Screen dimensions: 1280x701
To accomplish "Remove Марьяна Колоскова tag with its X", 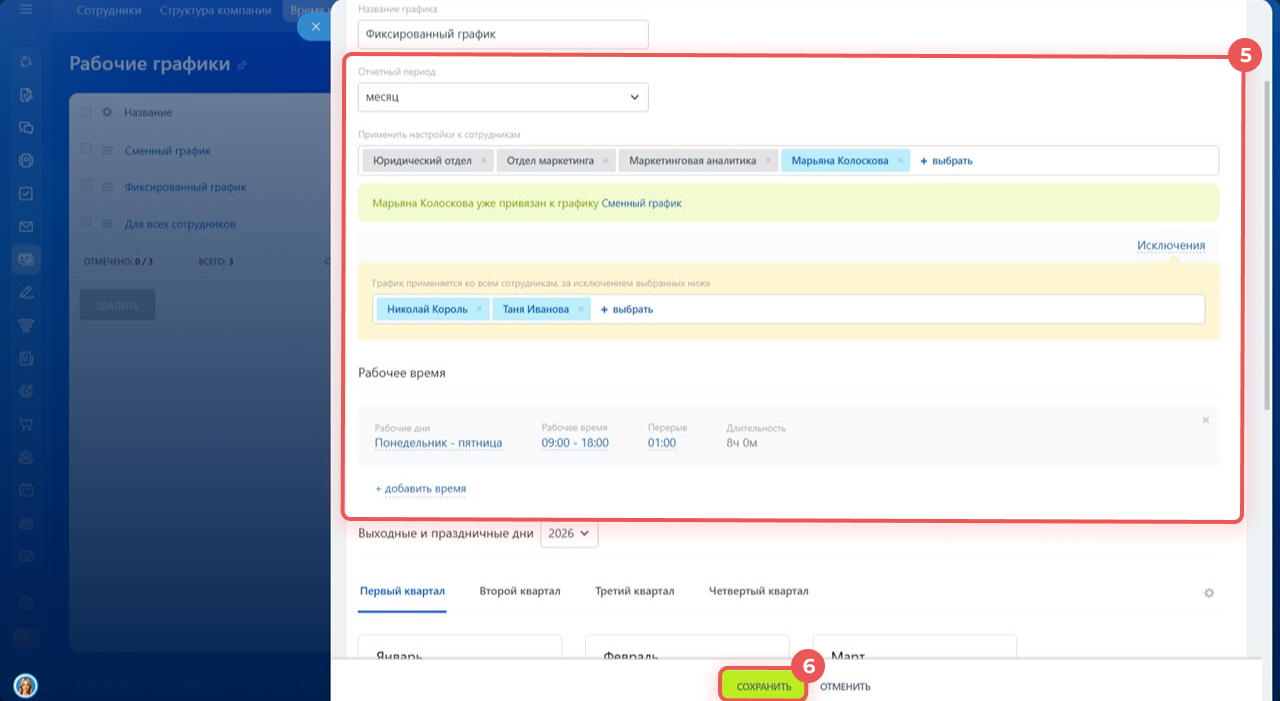I will pos(900,160).
